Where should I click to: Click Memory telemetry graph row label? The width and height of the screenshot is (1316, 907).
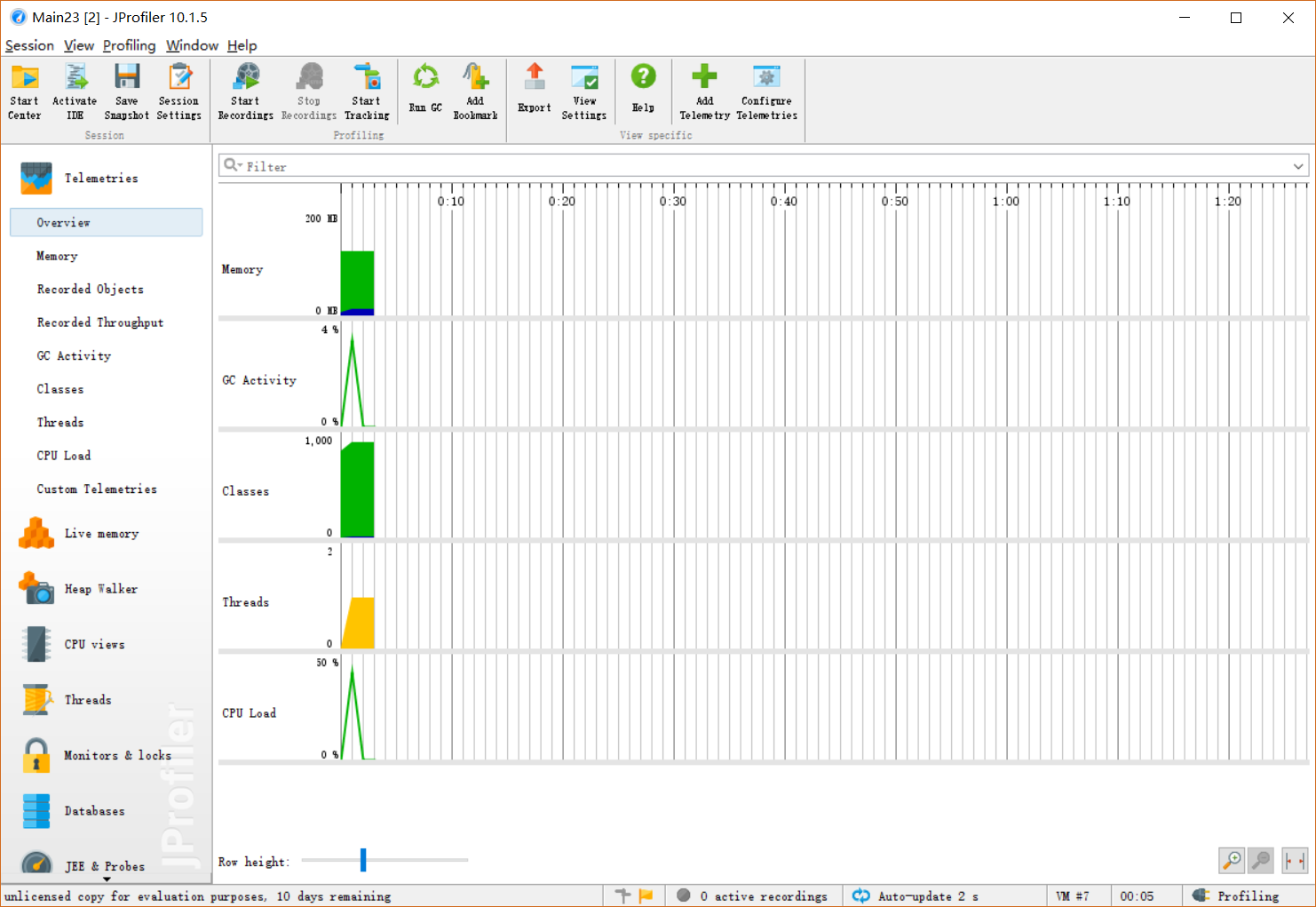pyautogui.click(x=242, y=269)
